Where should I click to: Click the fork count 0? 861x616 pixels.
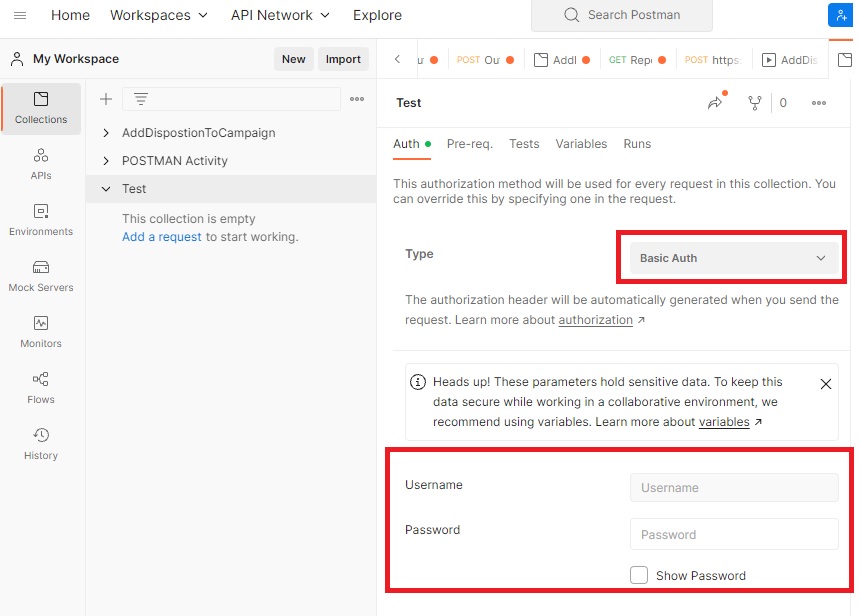click(783, 103)
